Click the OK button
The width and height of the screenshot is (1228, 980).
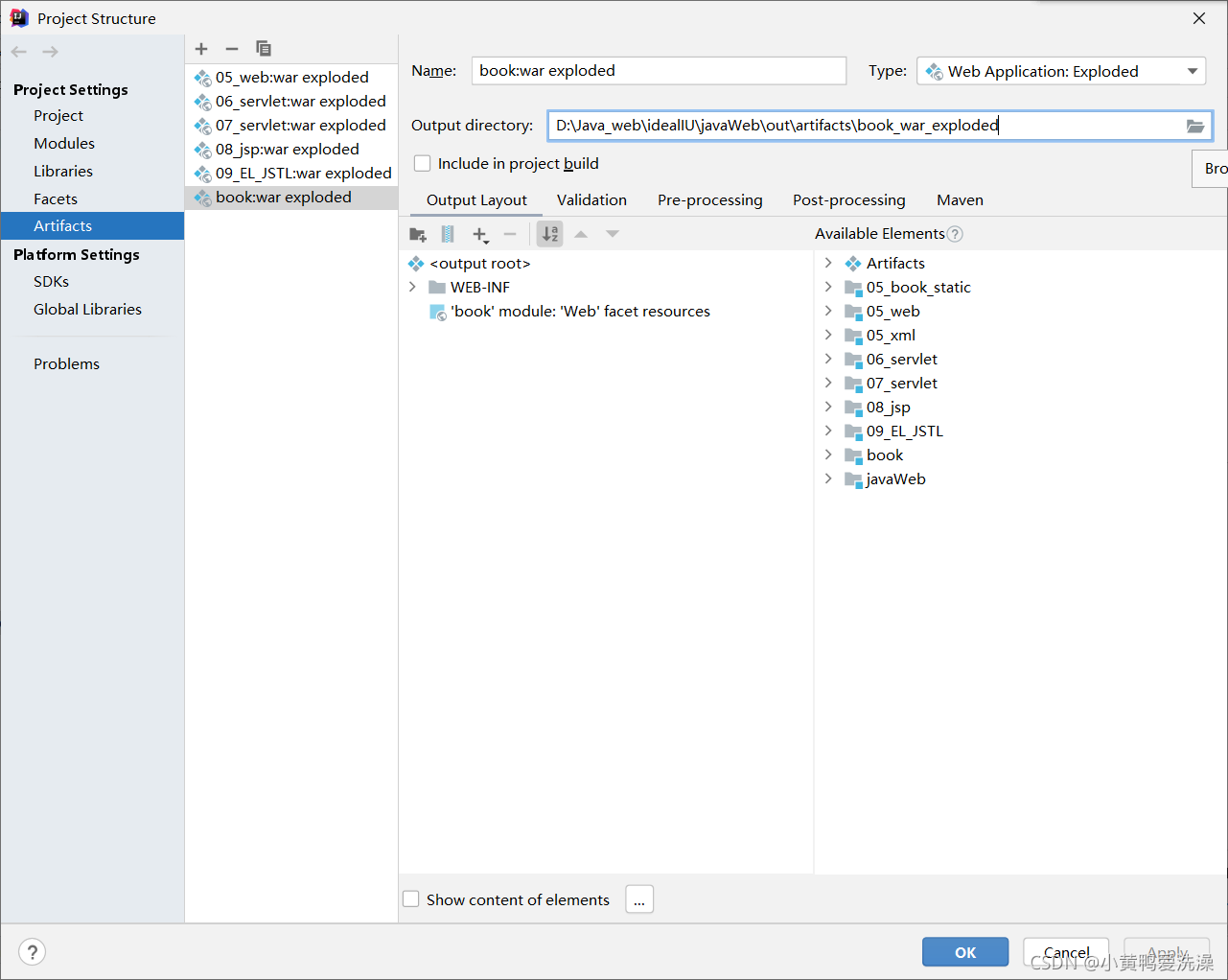point(965,952)
